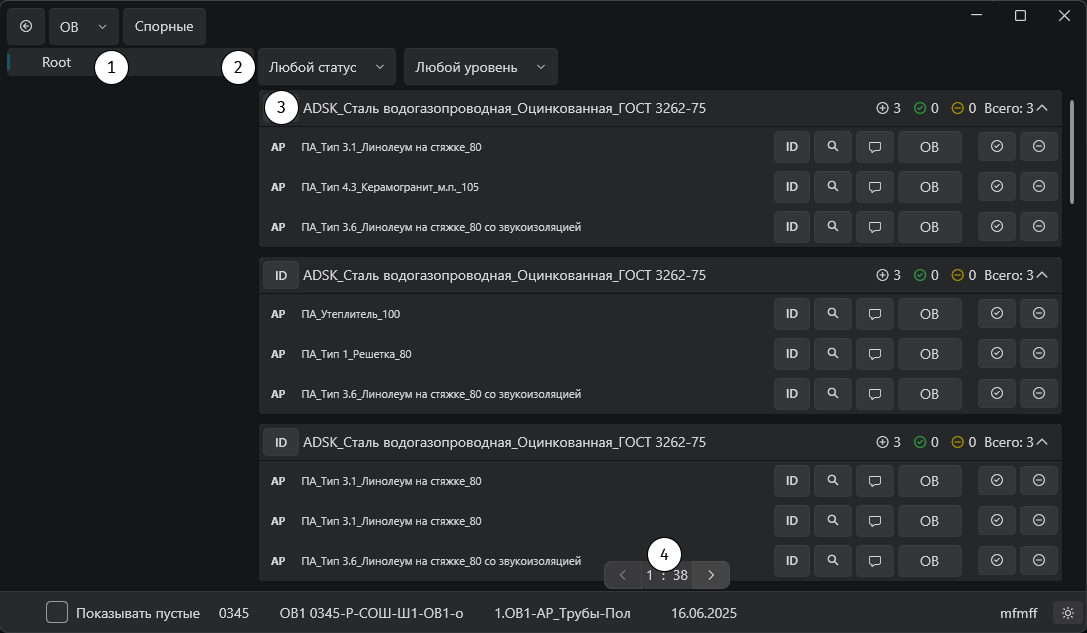
Task: Open the Любой статус dropdown
Action: pyautogui.click(x=327, y=67)
